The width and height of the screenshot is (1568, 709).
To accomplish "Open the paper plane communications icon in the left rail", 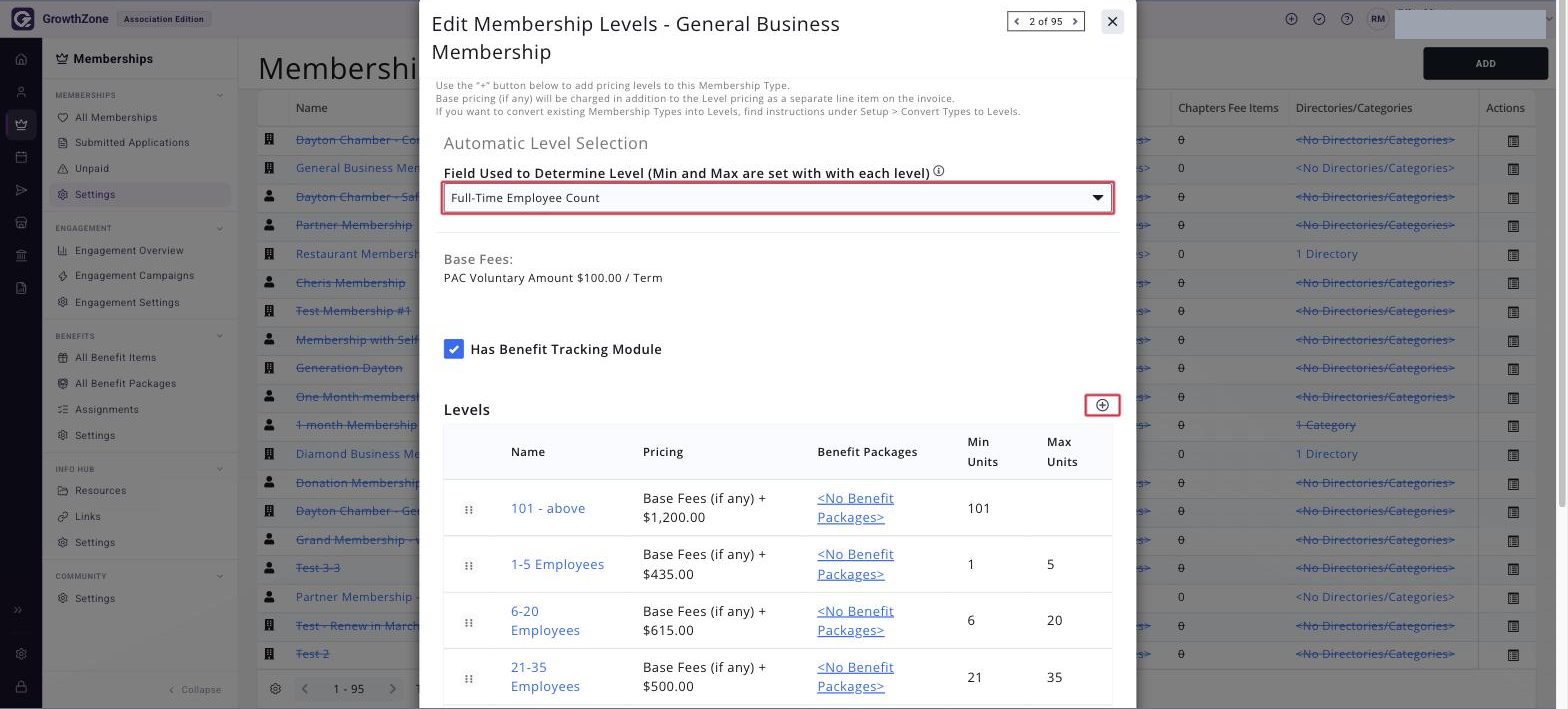I will point(21,190).
